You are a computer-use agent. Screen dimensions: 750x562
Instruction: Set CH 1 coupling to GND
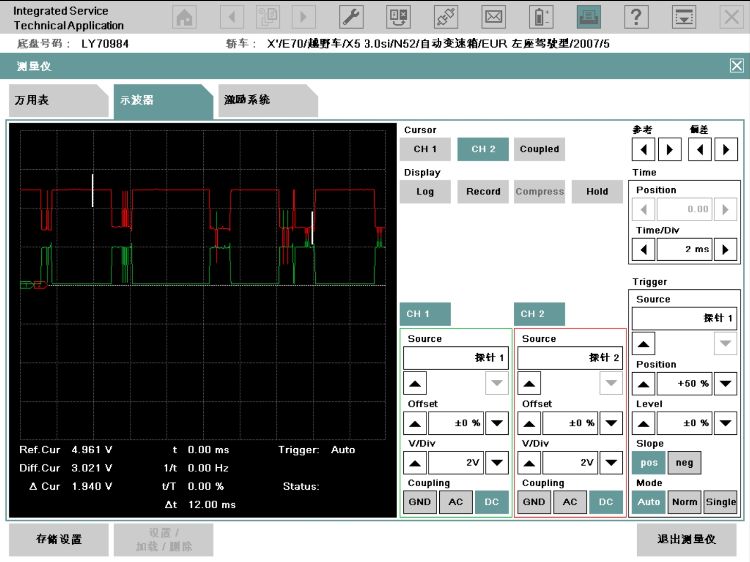pos(420,502)
